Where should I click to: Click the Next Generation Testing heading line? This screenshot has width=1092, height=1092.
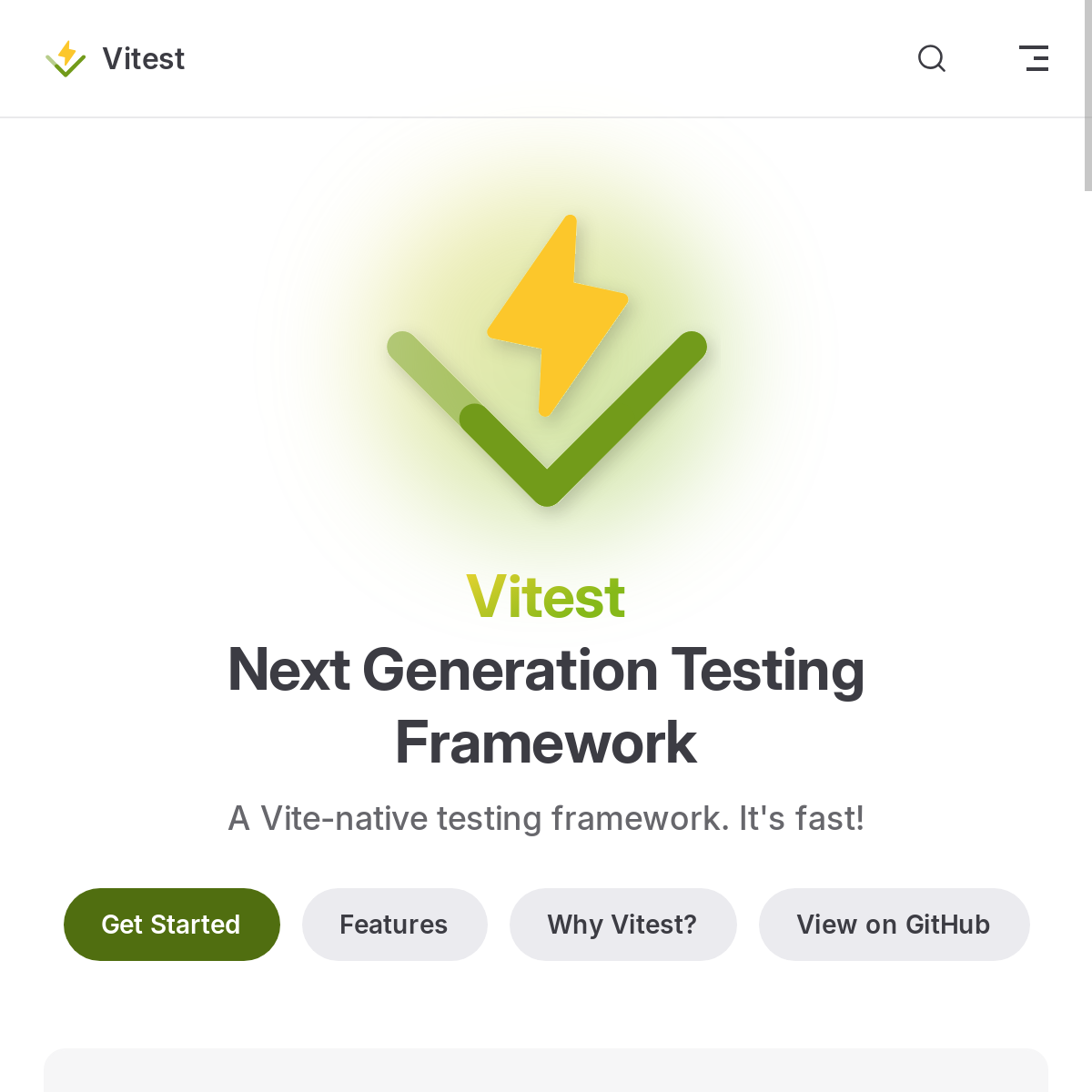tap(546, 671)
